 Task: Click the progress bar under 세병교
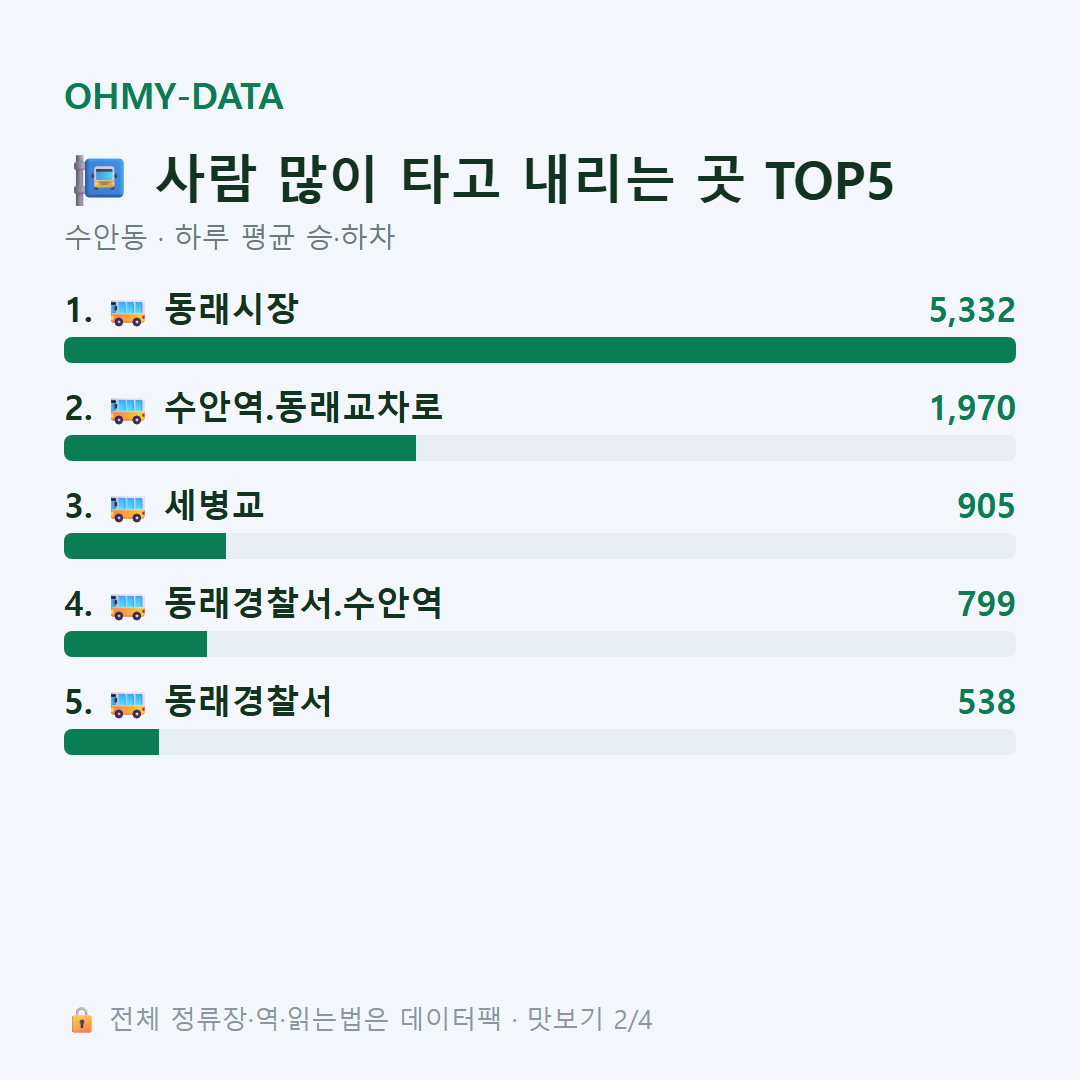point(540,546)
